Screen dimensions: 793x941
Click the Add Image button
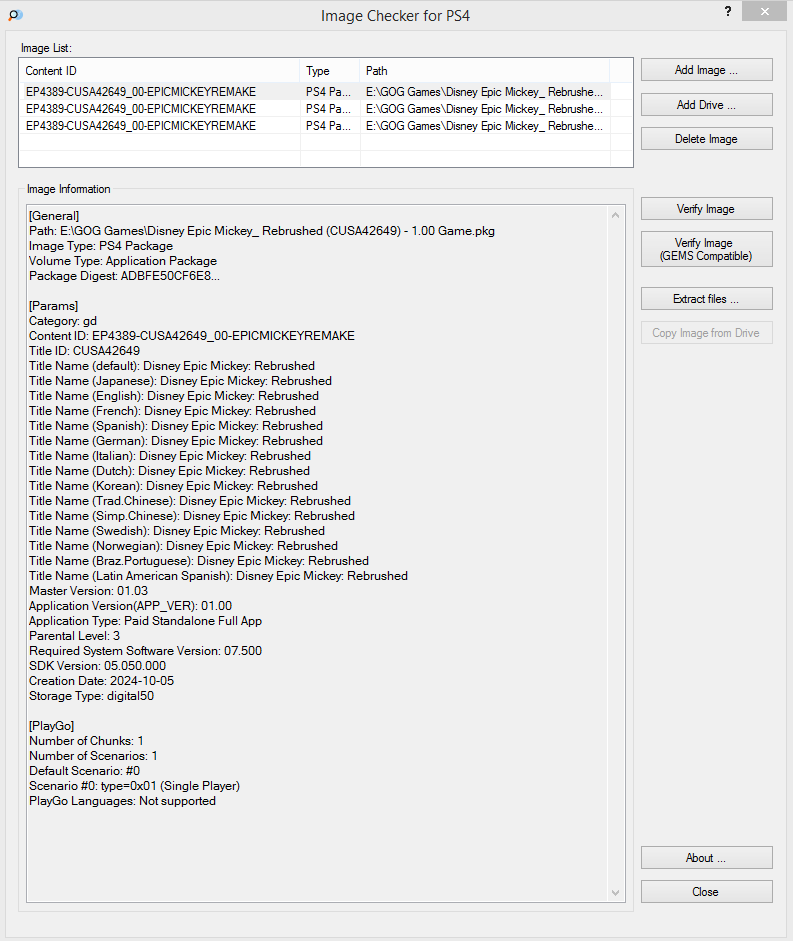tap(707, 70)
